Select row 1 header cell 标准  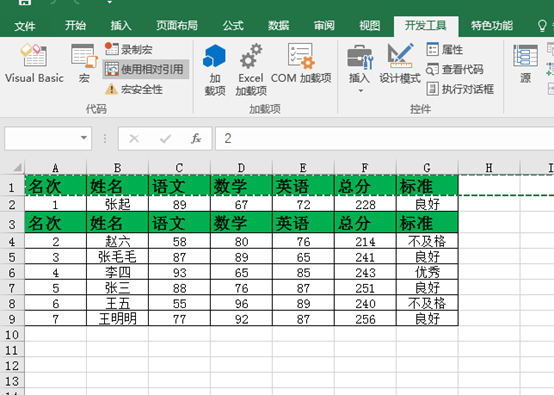[x=427, y=186]
